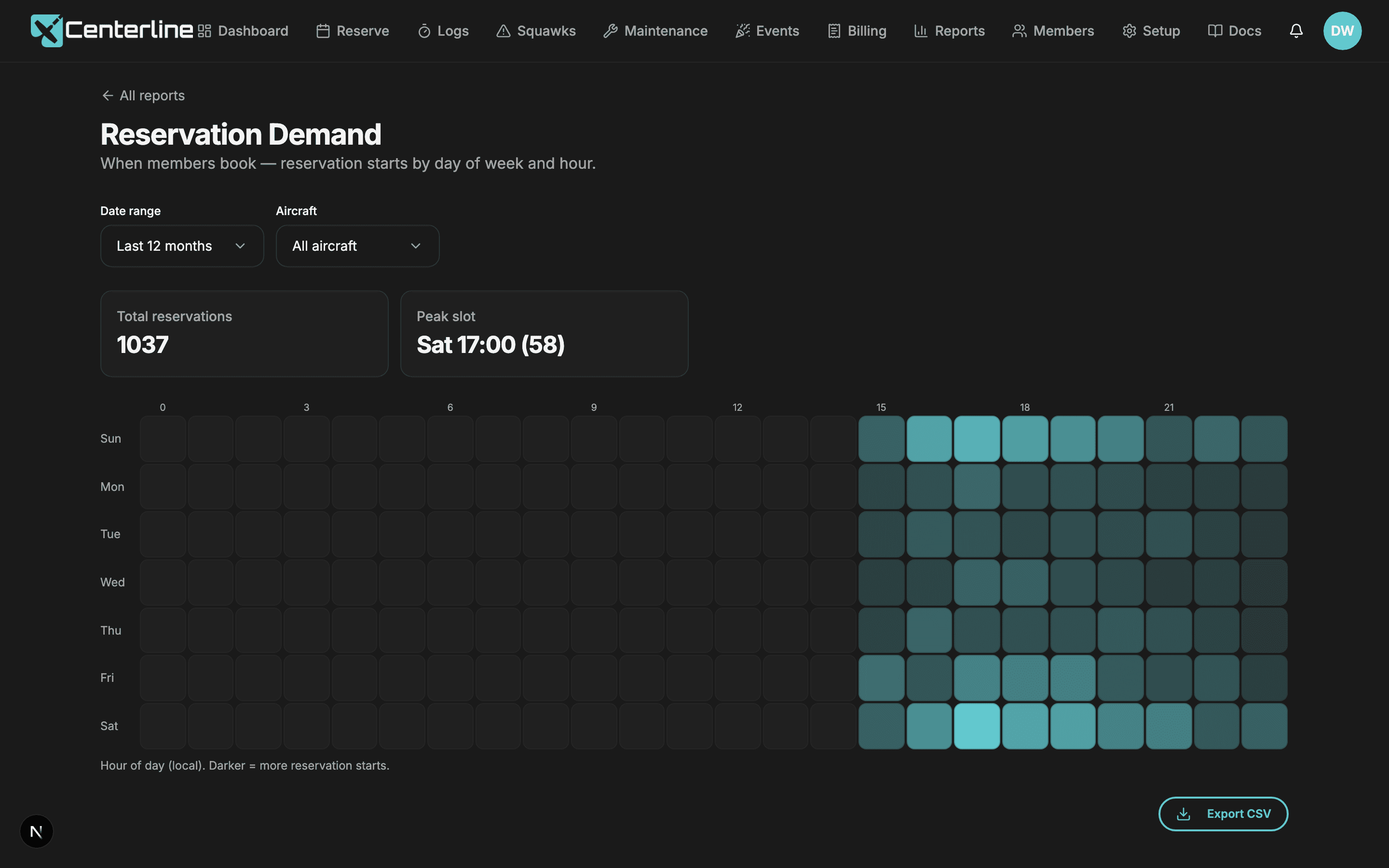Click the Maintenance wrench icon
Viewport: 1389px width, 868px height.
pos(611,31)
